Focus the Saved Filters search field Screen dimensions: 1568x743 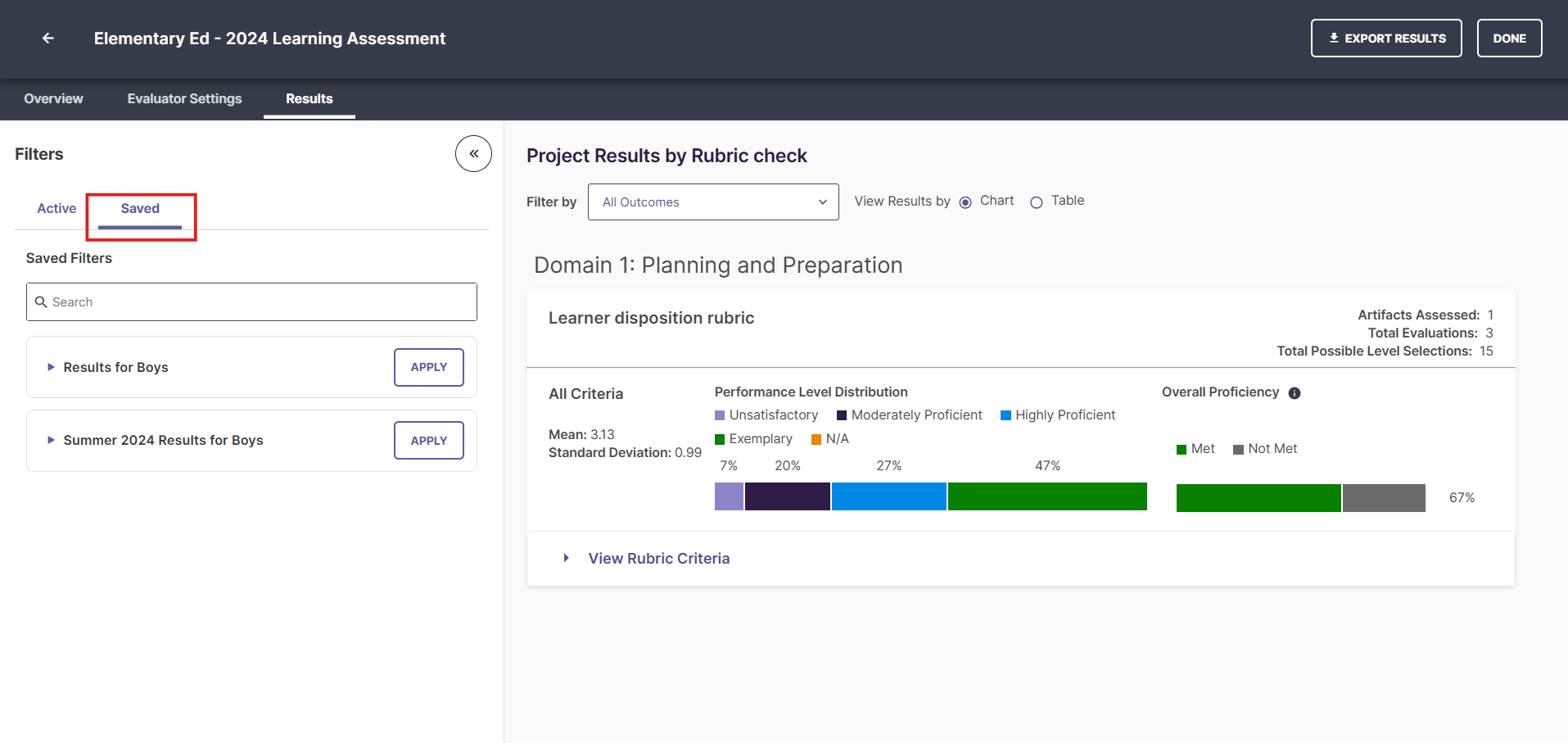coord(251,302)
